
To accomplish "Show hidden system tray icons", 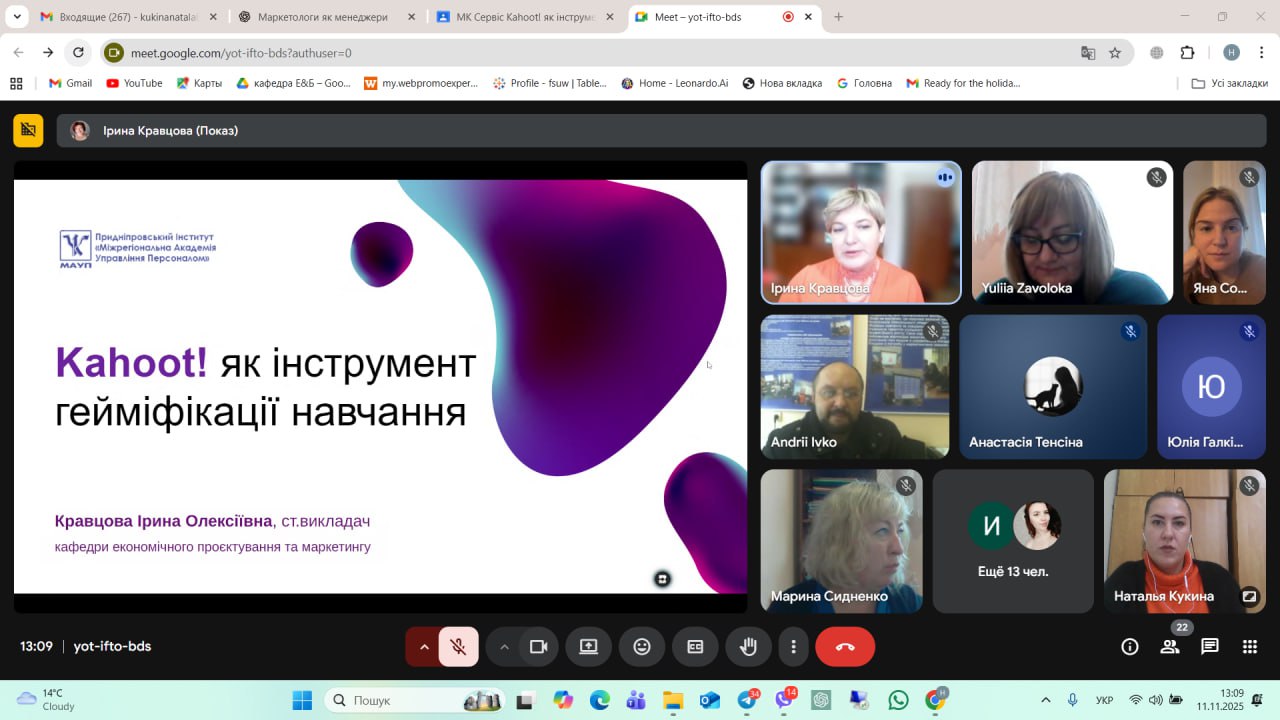I will click(x=1046, y=700).
